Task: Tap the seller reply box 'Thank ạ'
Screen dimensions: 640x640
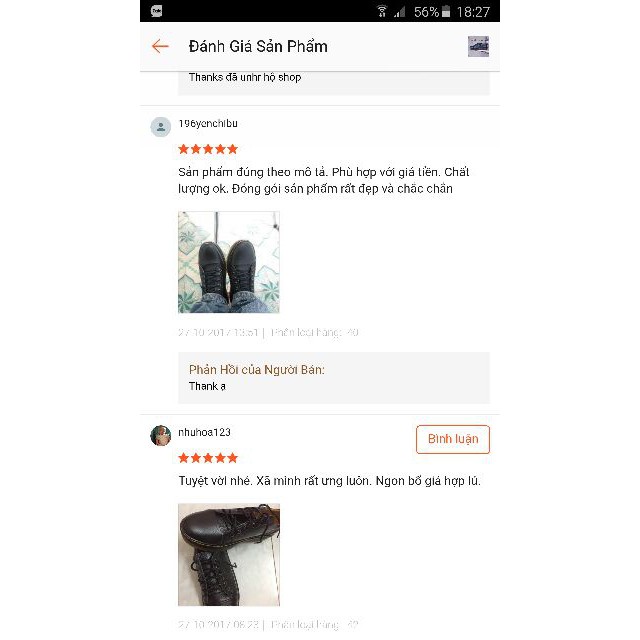Action: (x=334, y=378)
